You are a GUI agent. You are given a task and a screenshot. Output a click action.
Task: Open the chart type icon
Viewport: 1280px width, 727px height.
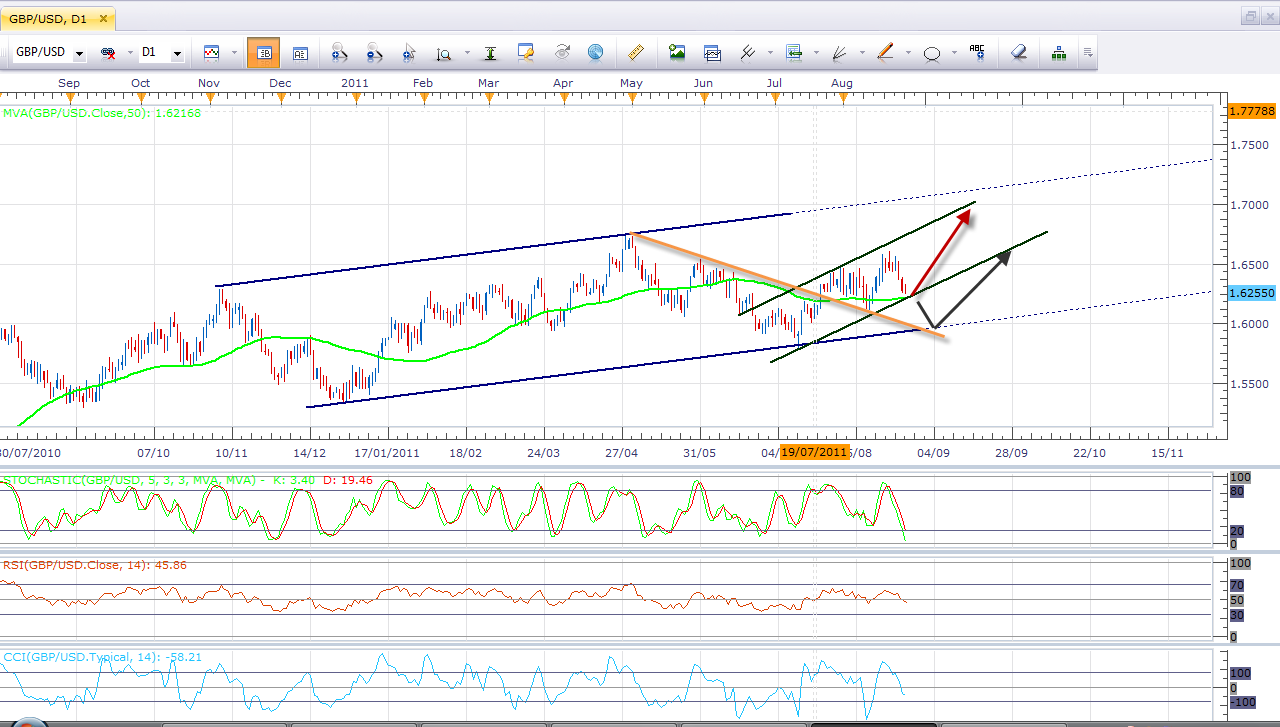[x=211, y=53]
